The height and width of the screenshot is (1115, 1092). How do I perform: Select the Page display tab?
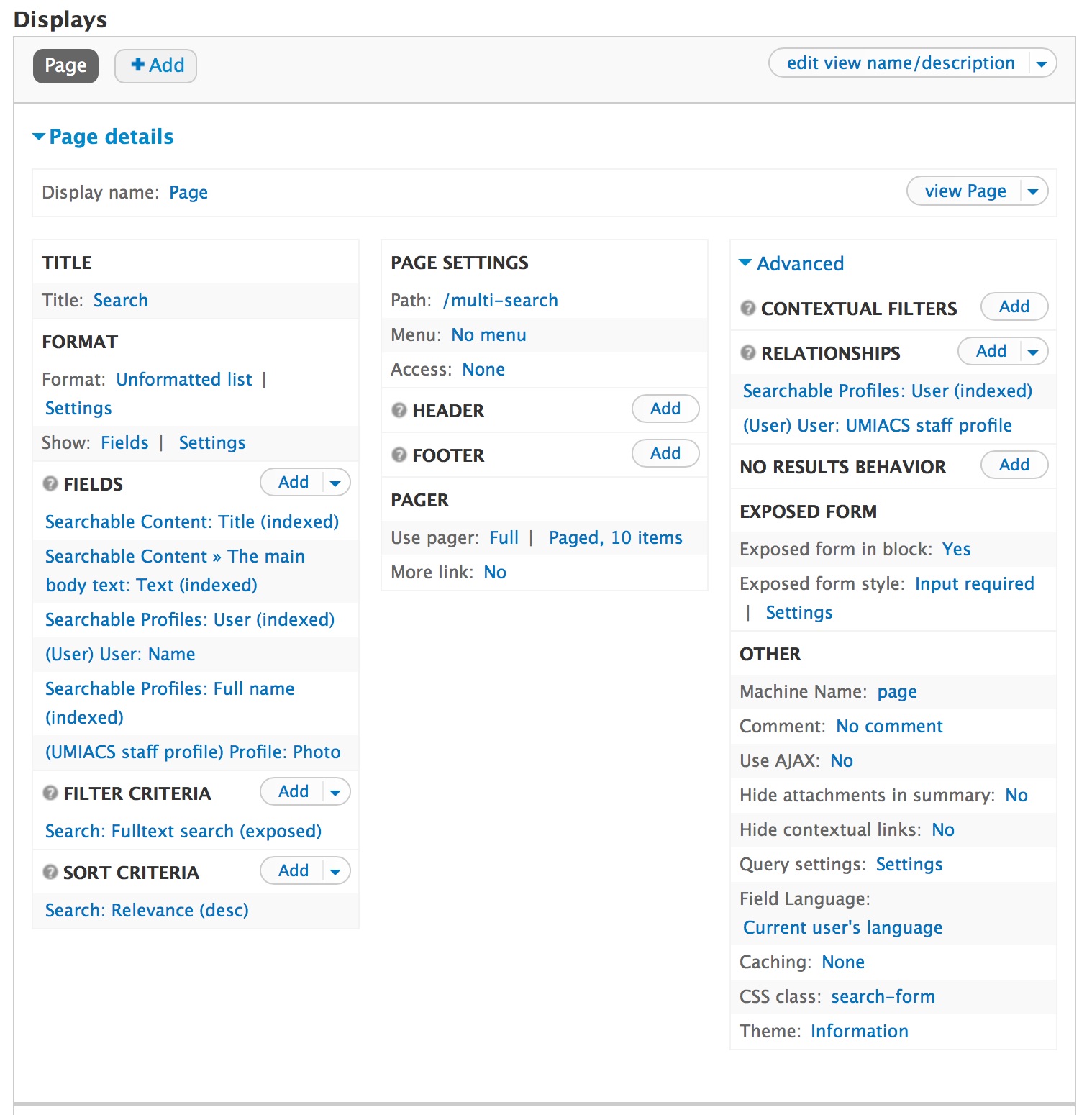65,65
